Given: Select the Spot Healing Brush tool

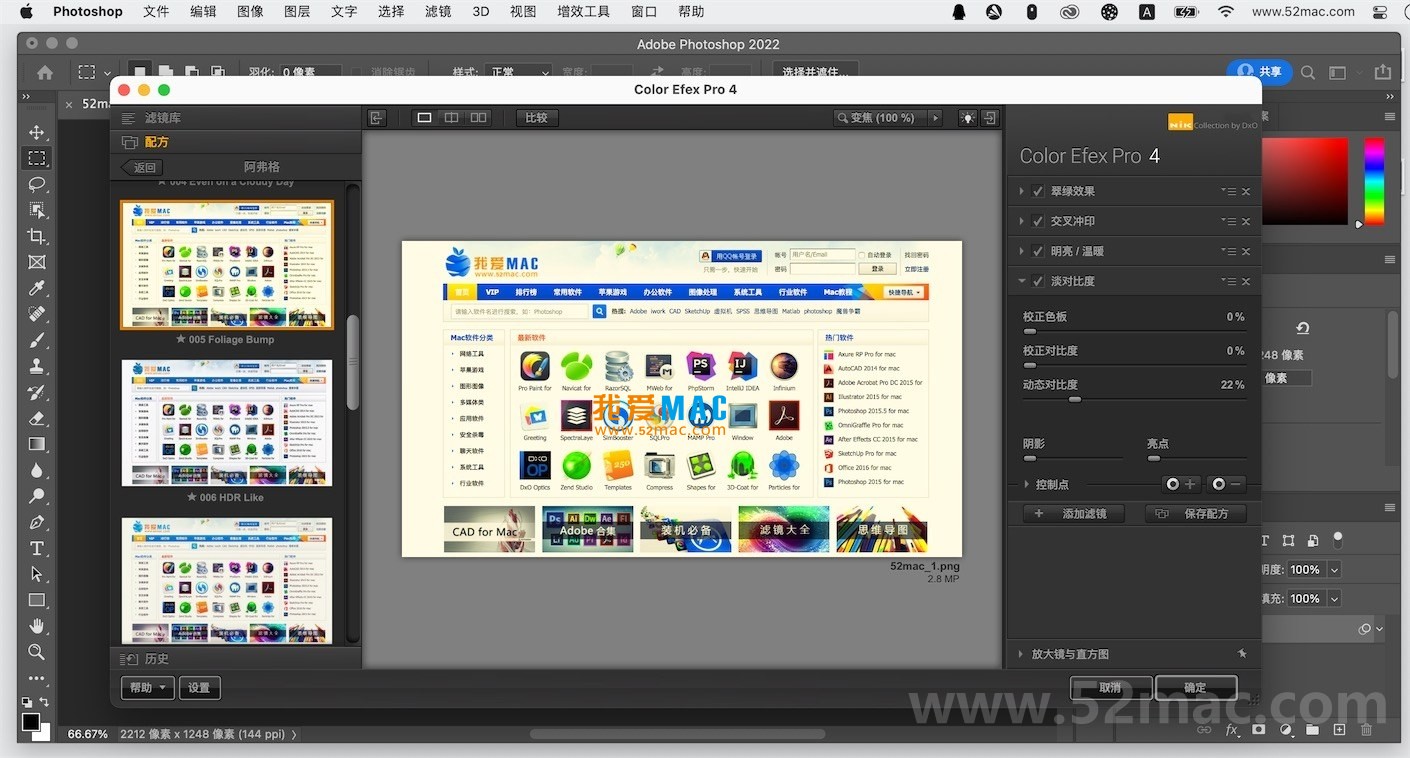Looking at the screenshot, I should coord(37,314).
